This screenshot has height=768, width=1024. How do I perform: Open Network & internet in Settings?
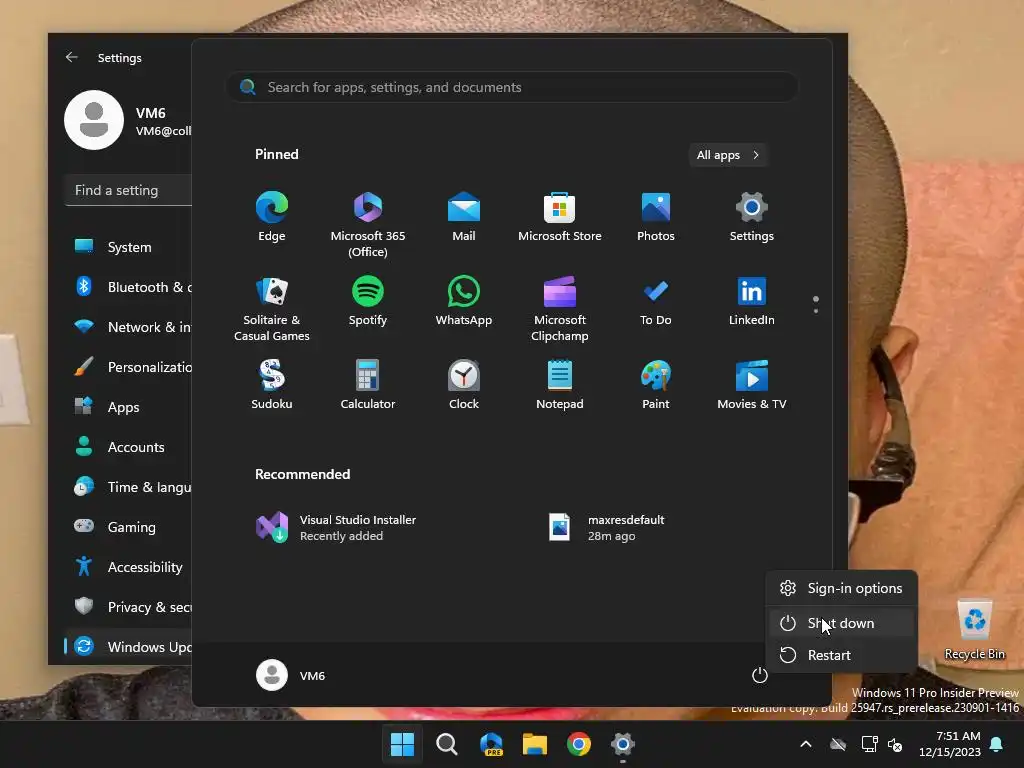pyautogui.click(x=129, y=327)
